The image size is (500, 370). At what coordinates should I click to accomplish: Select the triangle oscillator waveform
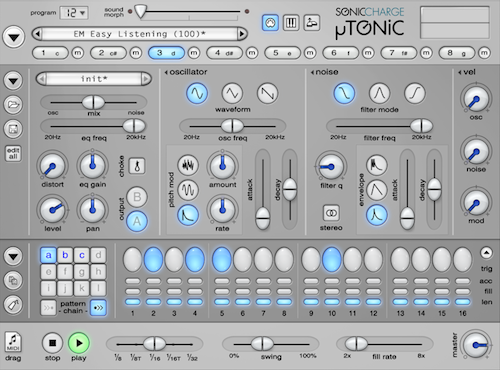click(x=232, y=93)
